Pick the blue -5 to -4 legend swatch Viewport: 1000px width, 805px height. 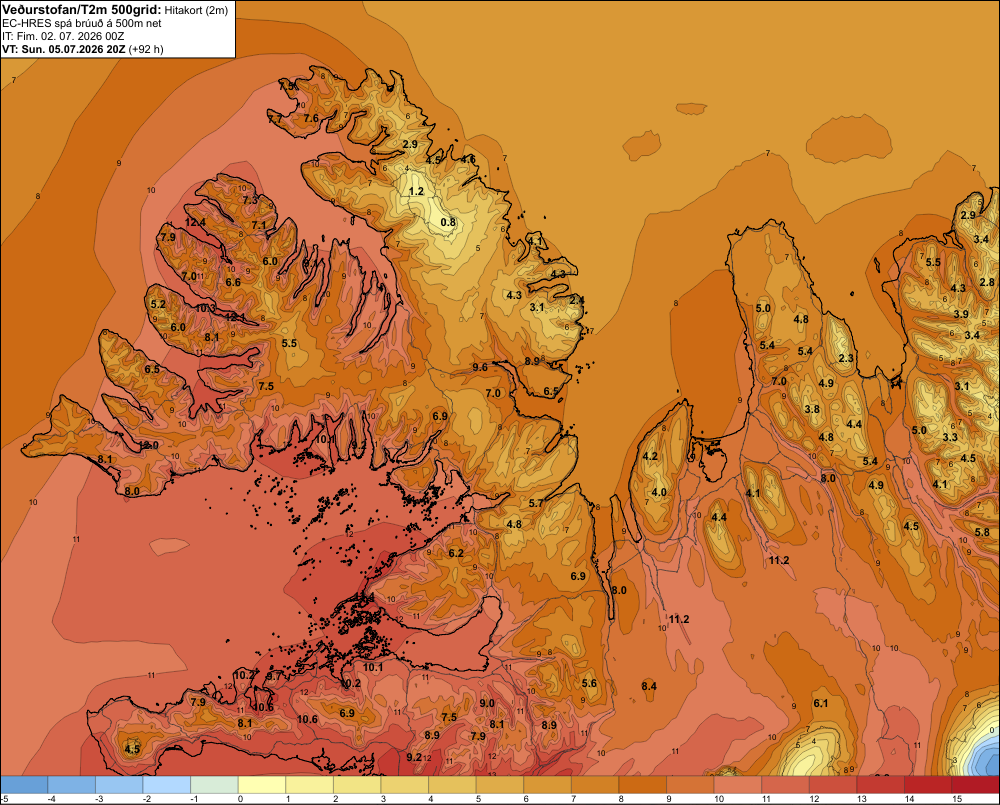click(24, 785)
